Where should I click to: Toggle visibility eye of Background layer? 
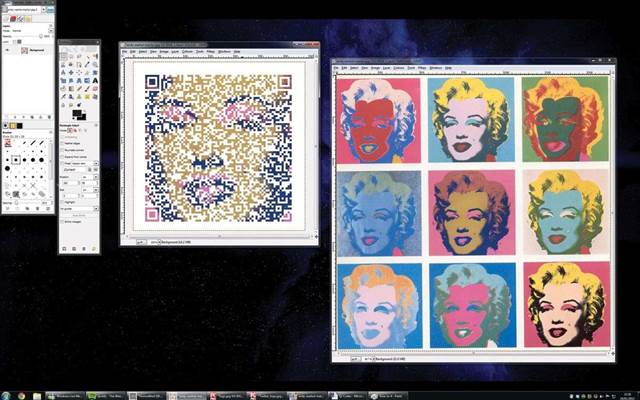(7, 50)
